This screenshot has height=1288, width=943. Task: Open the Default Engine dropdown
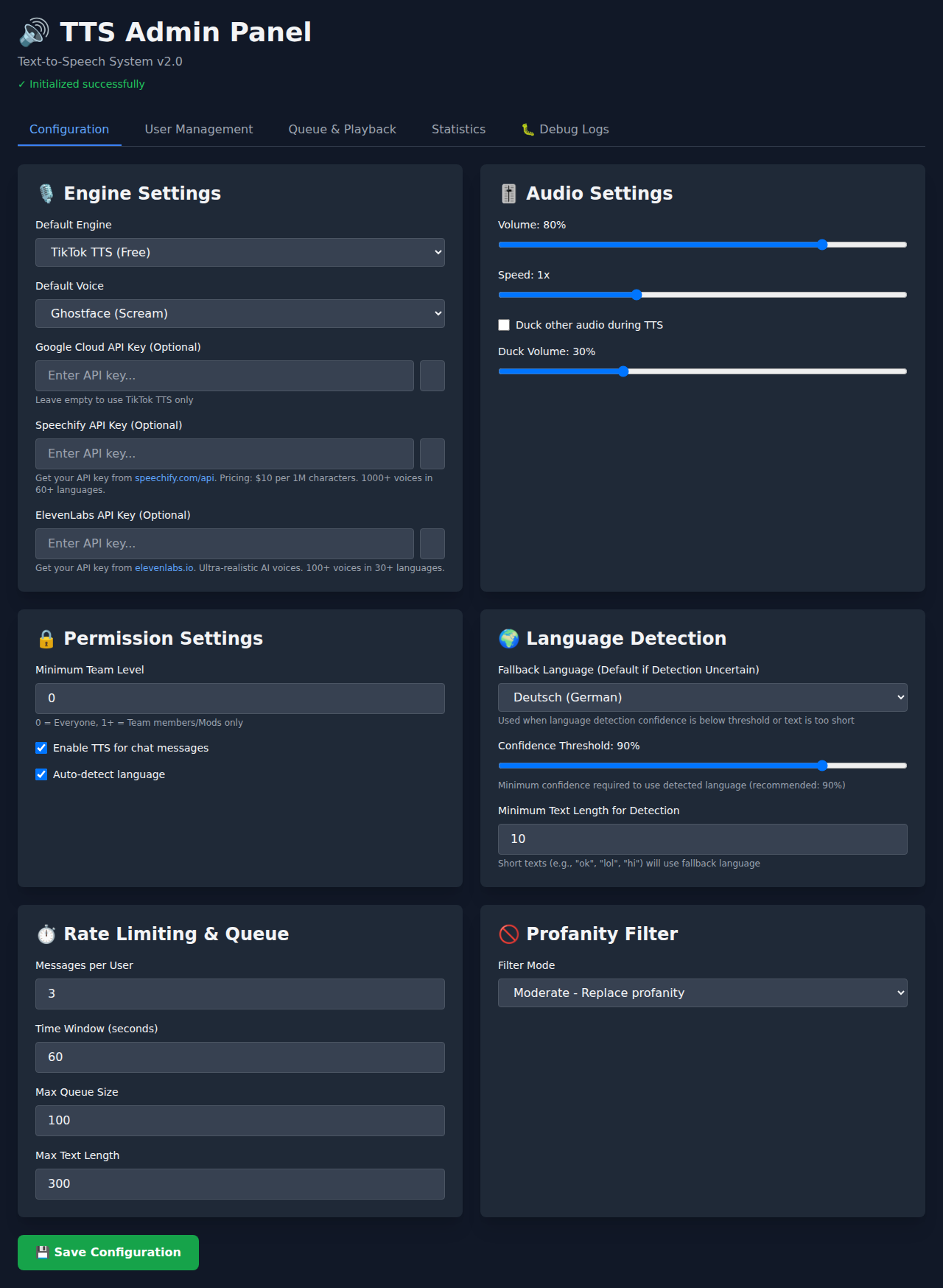coord(240,252)
